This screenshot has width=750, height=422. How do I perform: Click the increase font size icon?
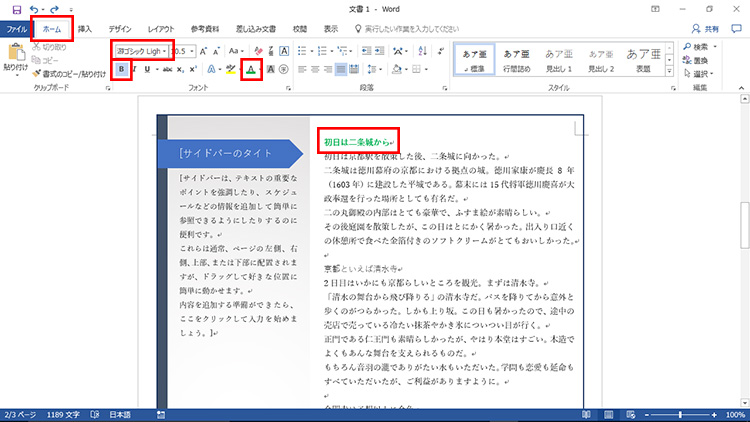(x=203, y=50)
